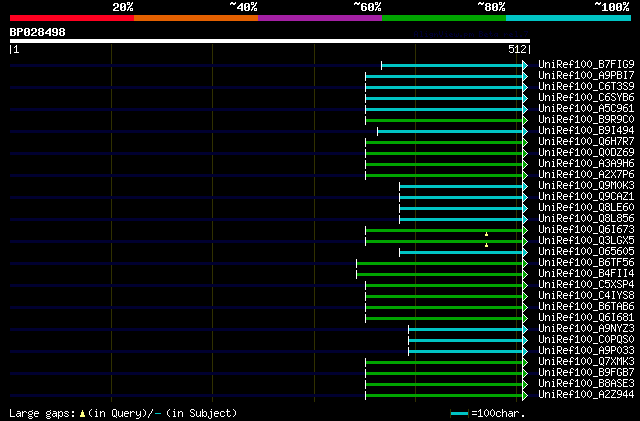Select hit label UniRef100_A3A9H6
Viewport: 640px width, 421px height.
[x=586, y=163]
